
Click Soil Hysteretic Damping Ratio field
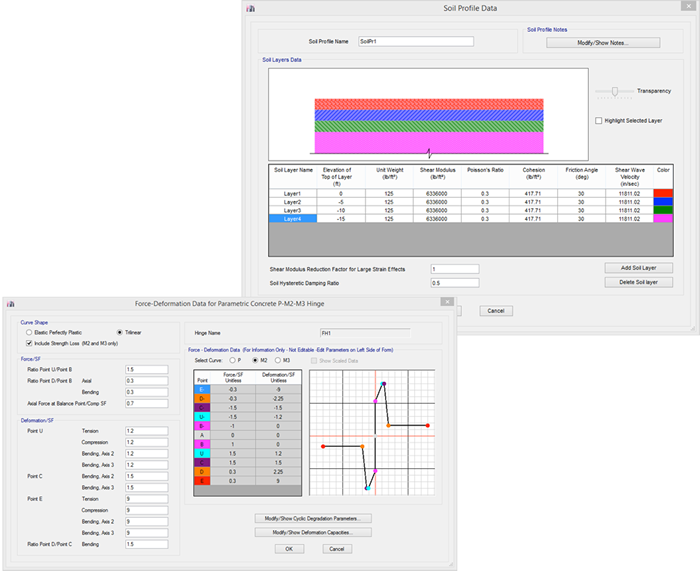[x=455, y=283]
